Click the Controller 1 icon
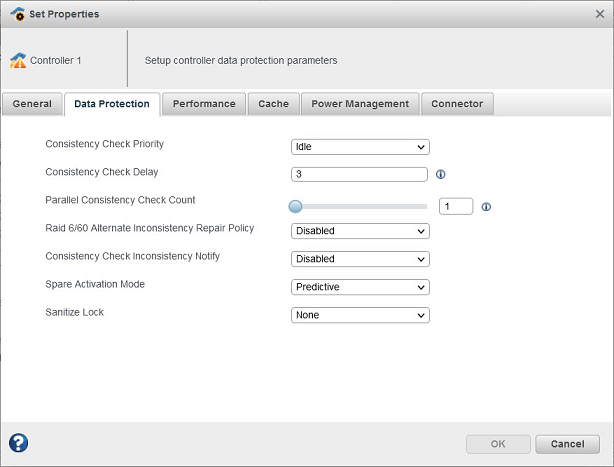 [x=18, y=61]
